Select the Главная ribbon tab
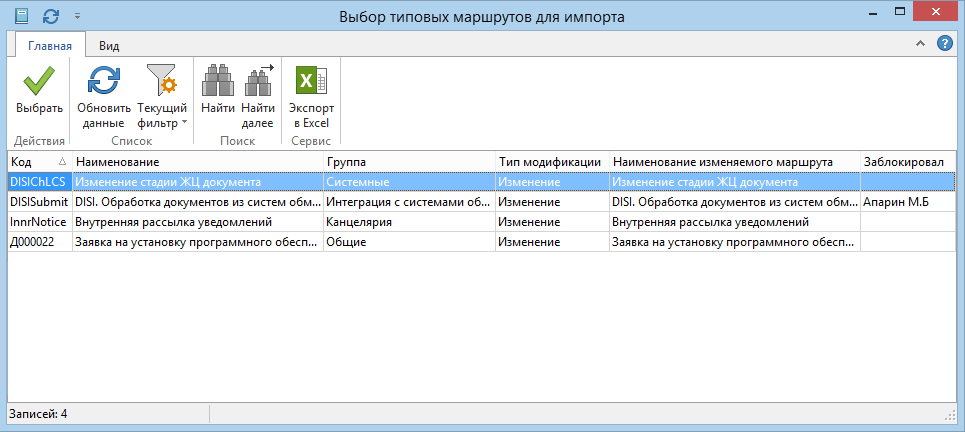 (x=50, y=46)
